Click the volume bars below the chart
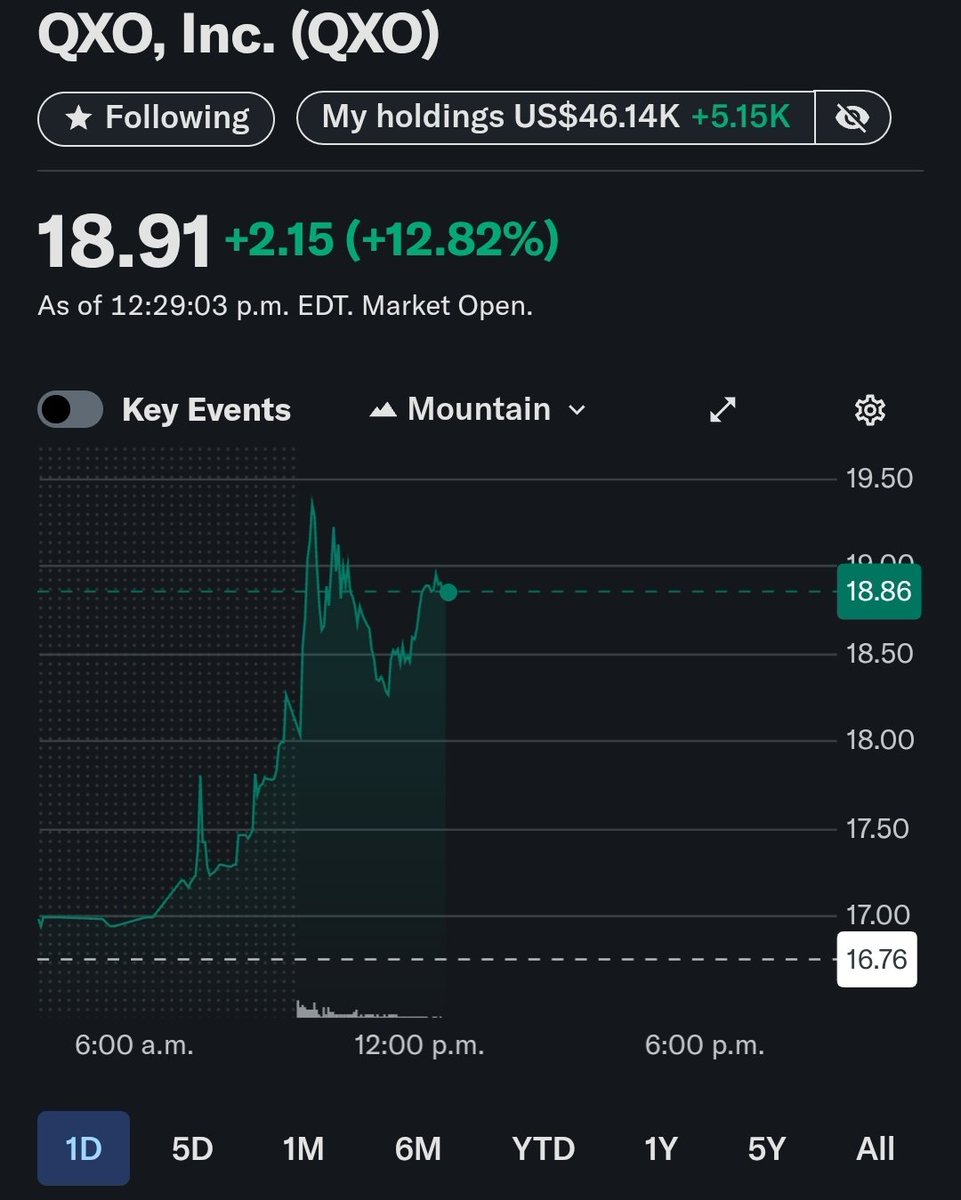Image resolution: width=961 pixels, height=1200 pixels. [x=370, y=1010]
